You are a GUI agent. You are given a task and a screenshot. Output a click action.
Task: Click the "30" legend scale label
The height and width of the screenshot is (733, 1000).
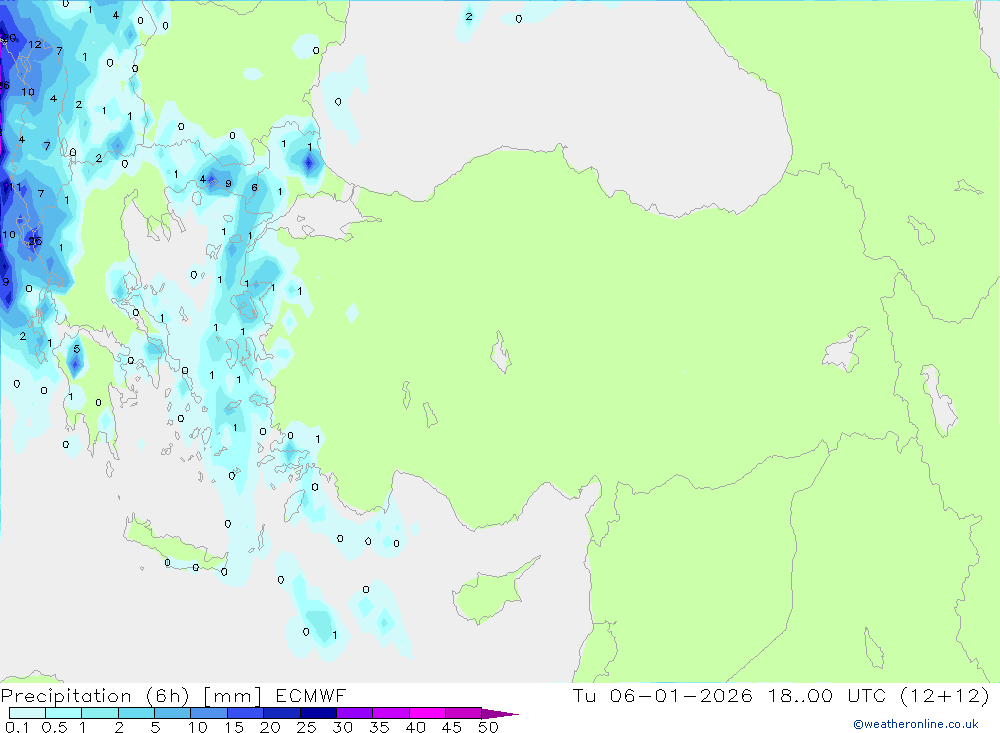tap(342, 727)
